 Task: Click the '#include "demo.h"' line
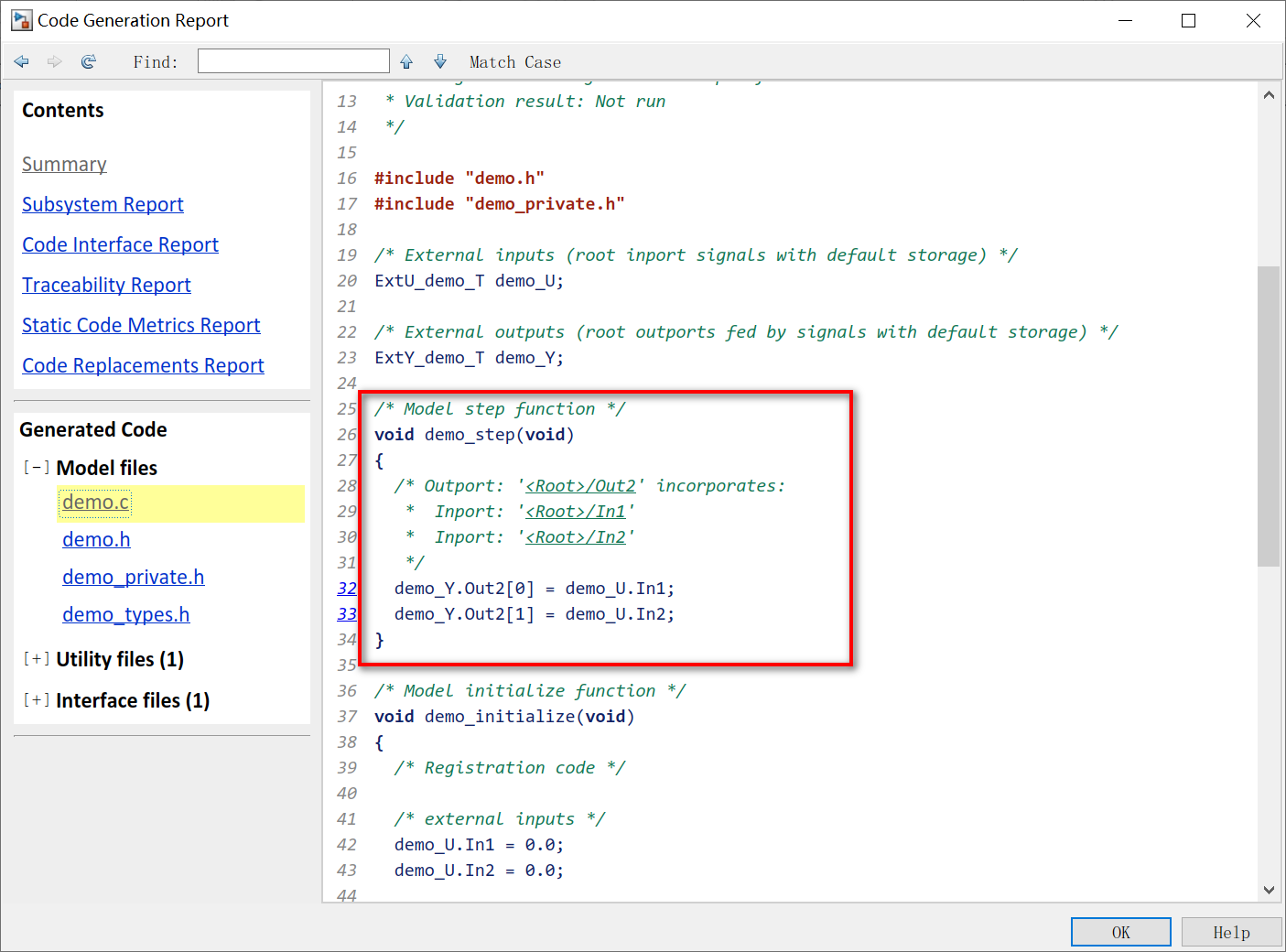459,178
